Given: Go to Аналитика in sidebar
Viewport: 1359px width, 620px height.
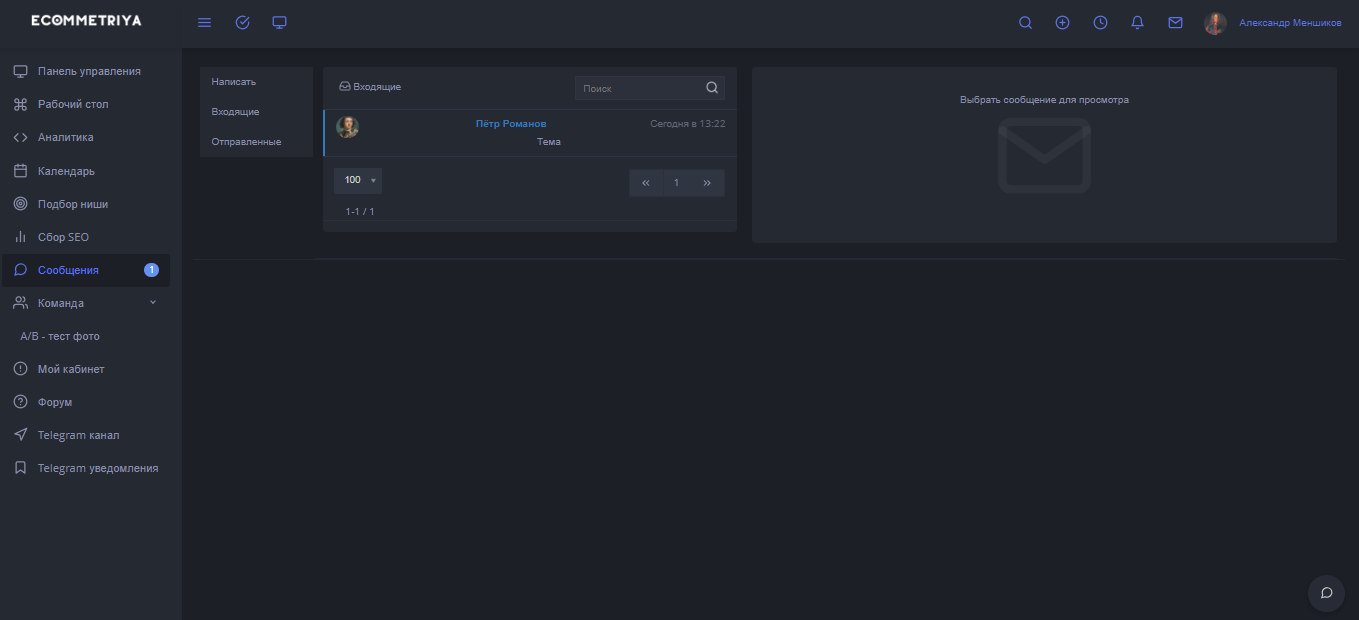Looking at the screenshot, I should pyautogui.click(x=65, y=138).
